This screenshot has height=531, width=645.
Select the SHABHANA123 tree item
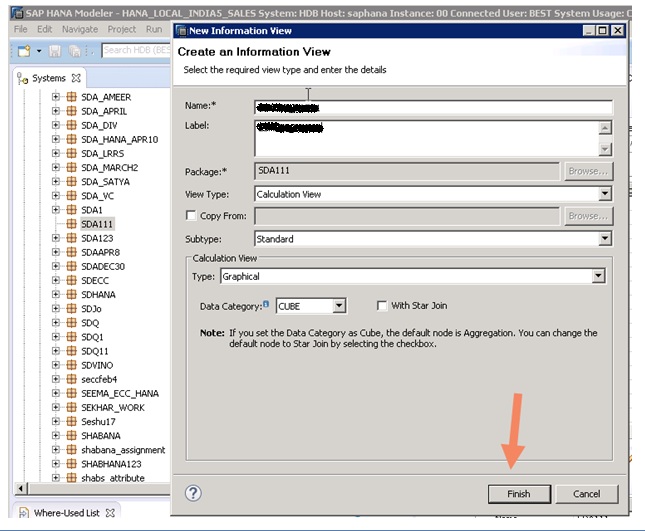click(x=111, y=464)
